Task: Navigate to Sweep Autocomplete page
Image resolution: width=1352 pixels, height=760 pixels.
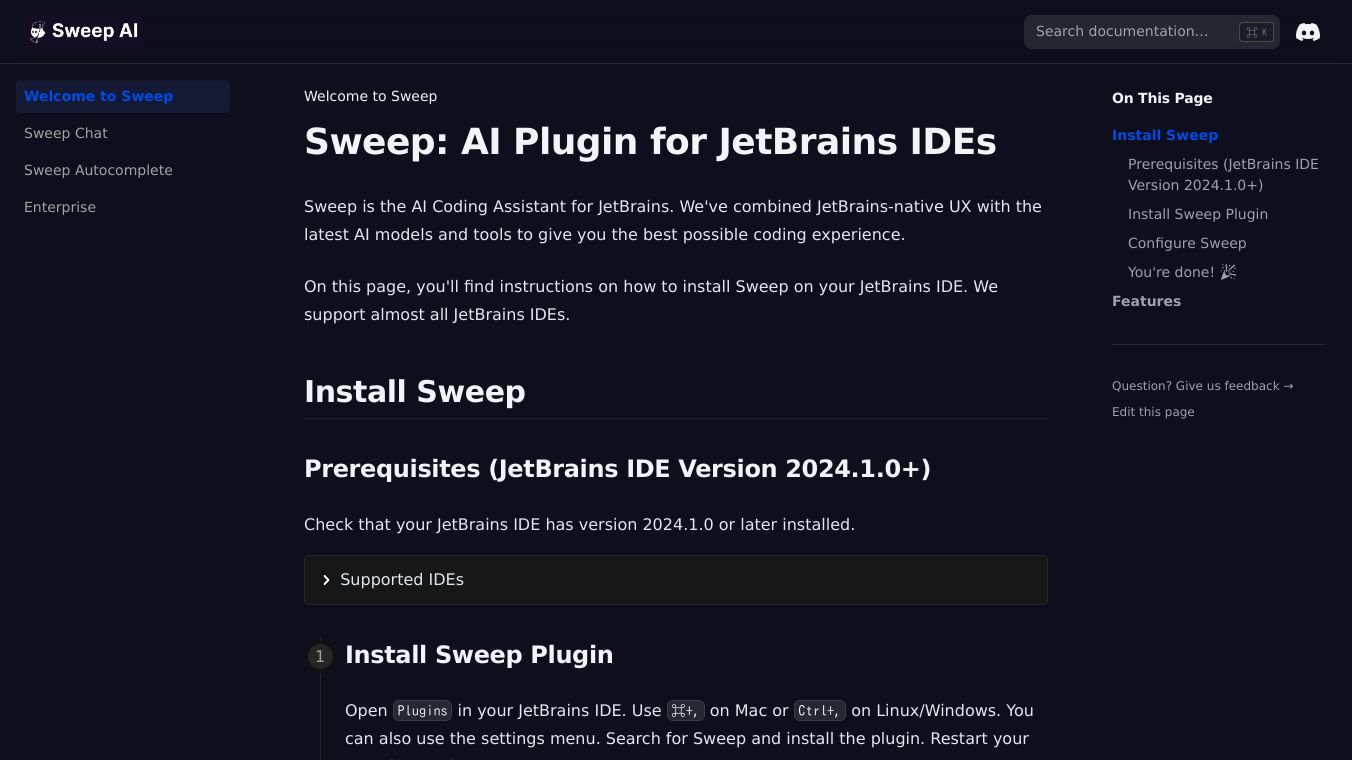Action: point(98,170)
